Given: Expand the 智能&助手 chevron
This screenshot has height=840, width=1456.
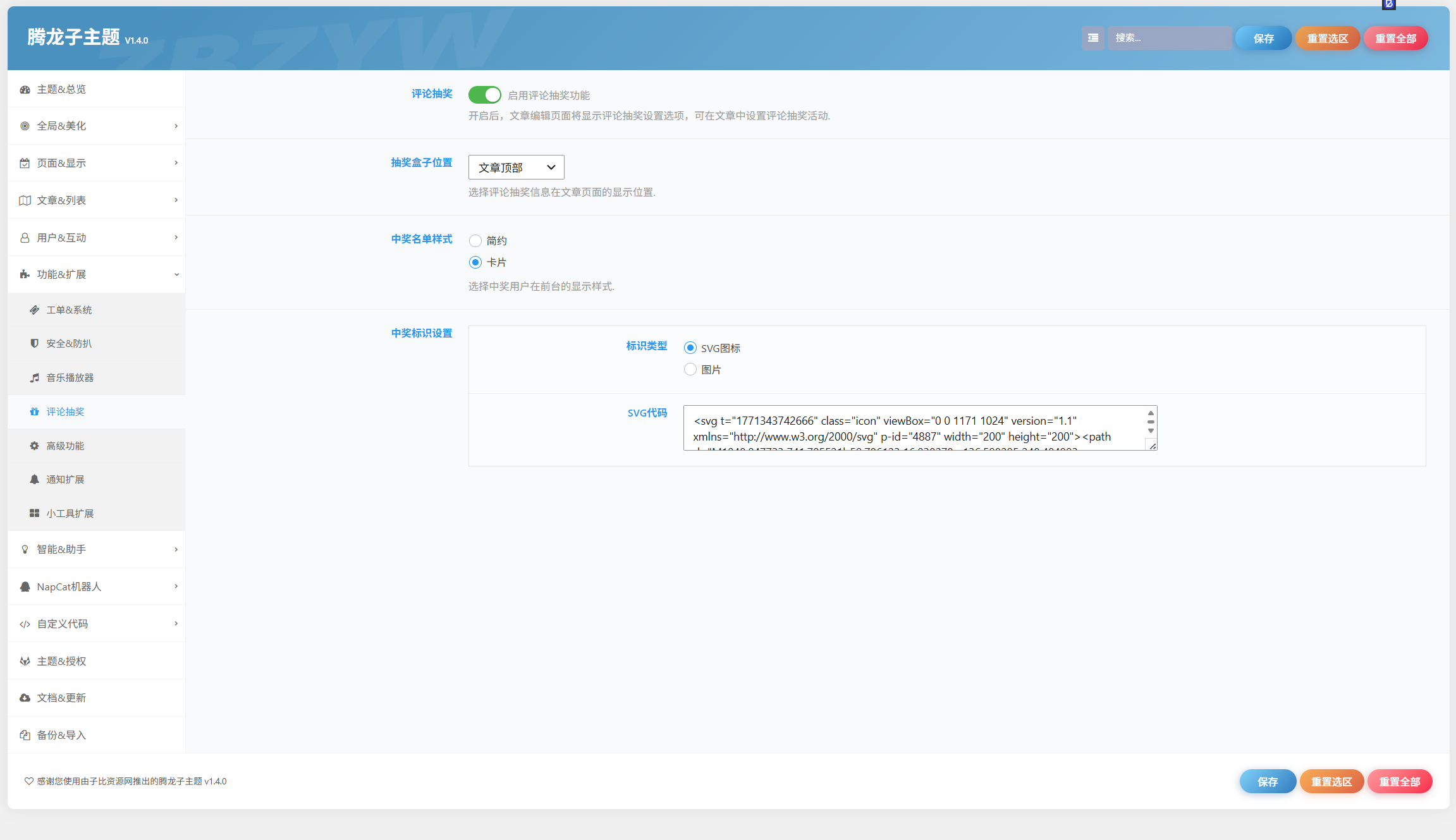Looking at the screenshot, I should click(176, 549).
